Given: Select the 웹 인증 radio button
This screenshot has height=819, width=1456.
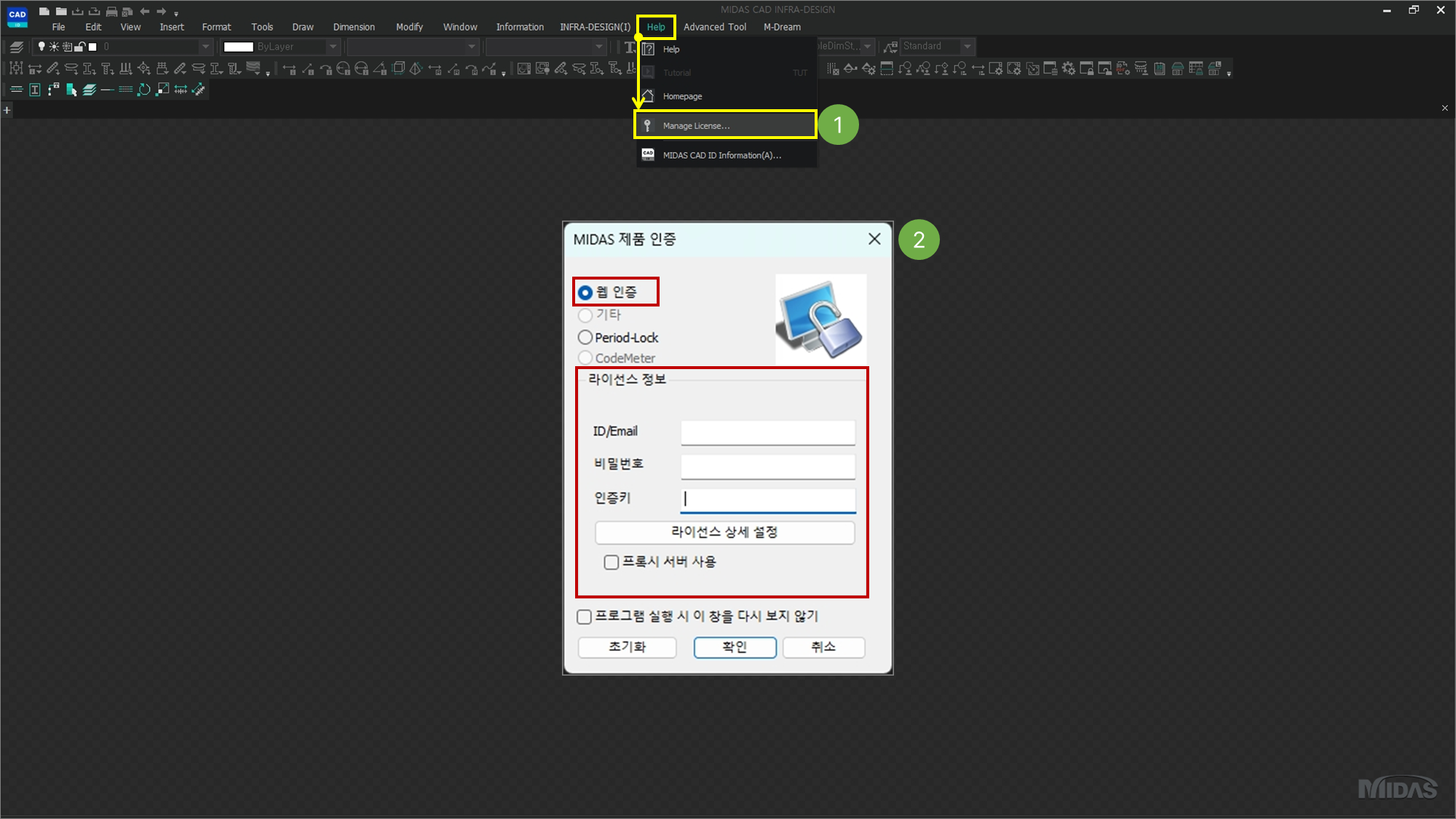Looking at the screenshot, I should (585, 293).
